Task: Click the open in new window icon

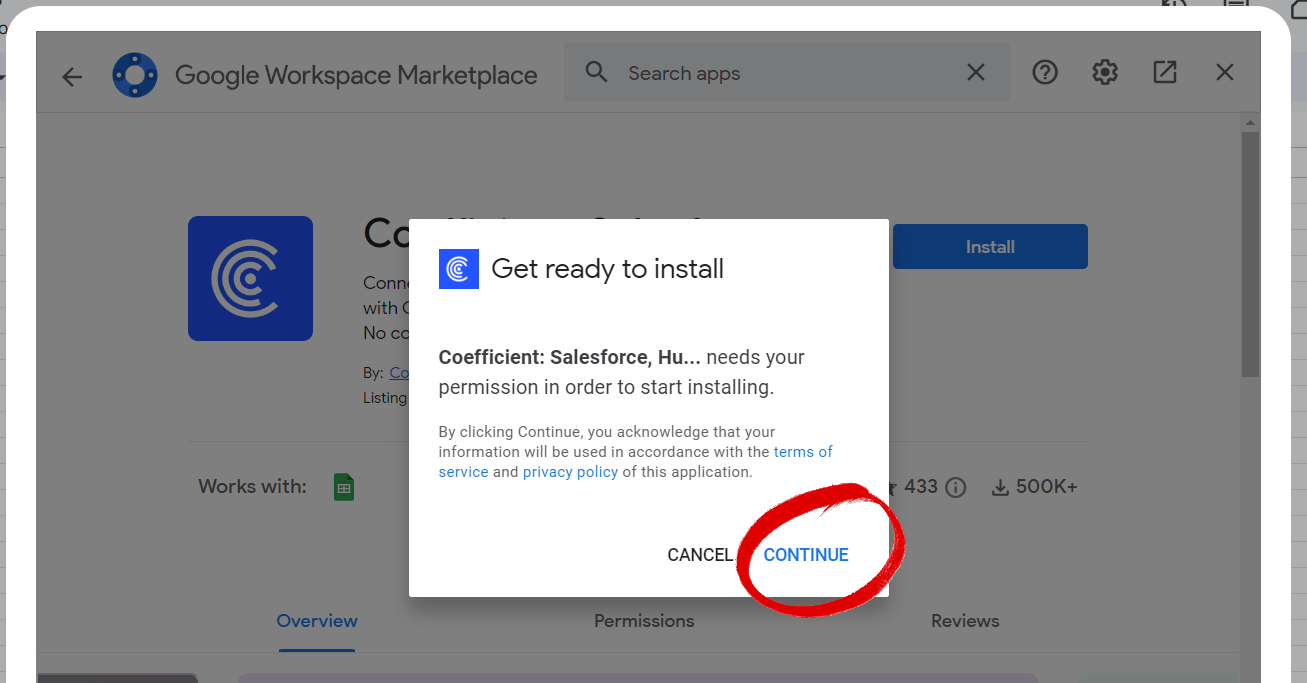Action: click(x=1165, y=72)
